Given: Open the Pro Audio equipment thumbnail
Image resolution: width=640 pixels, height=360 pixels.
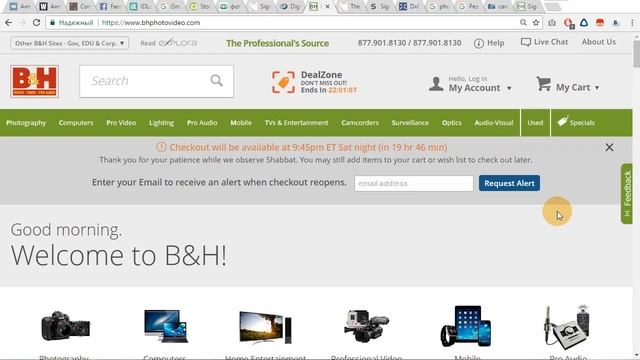Looking at the screenshot, I should pyautogui.click(x=567, y=327).
